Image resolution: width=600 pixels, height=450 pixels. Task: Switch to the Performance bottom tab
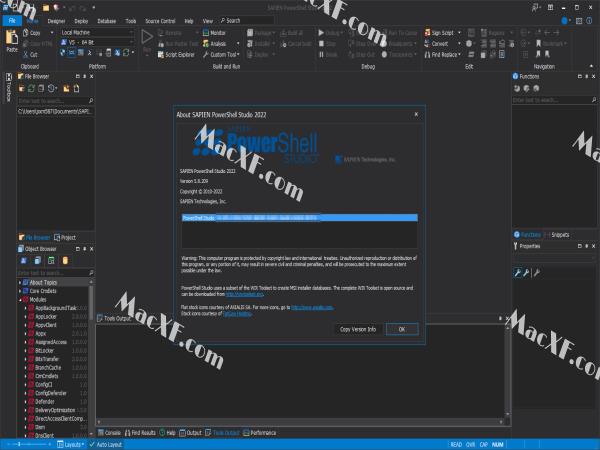tap(259, 433)
